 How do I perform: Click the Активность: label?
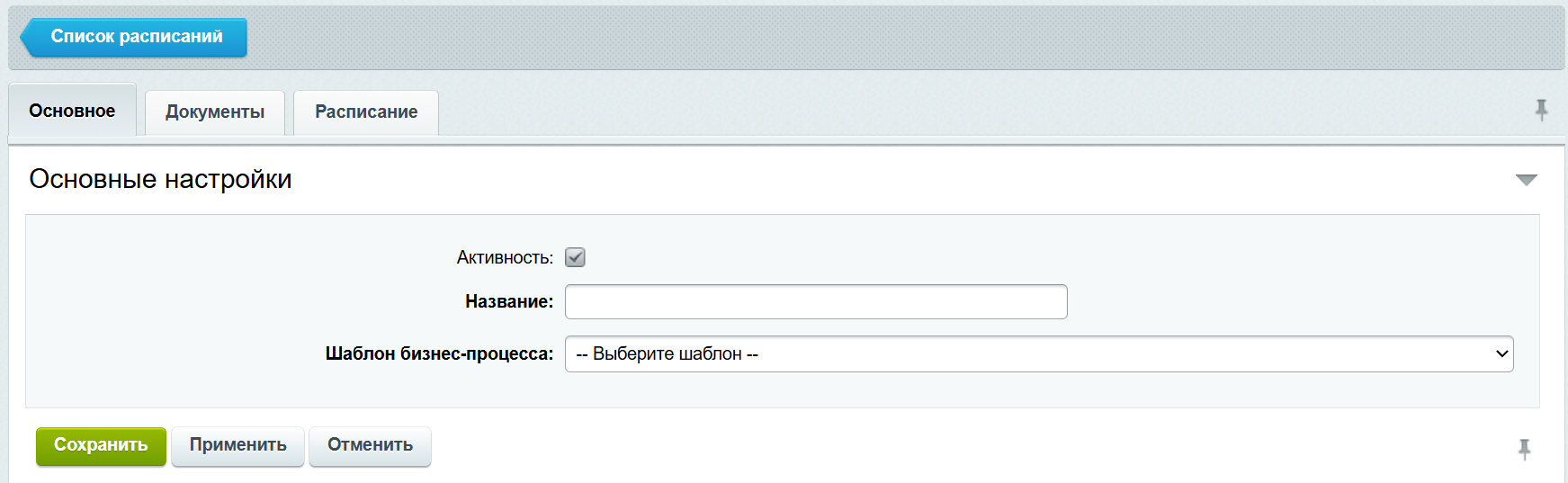[x=505, y=258]
